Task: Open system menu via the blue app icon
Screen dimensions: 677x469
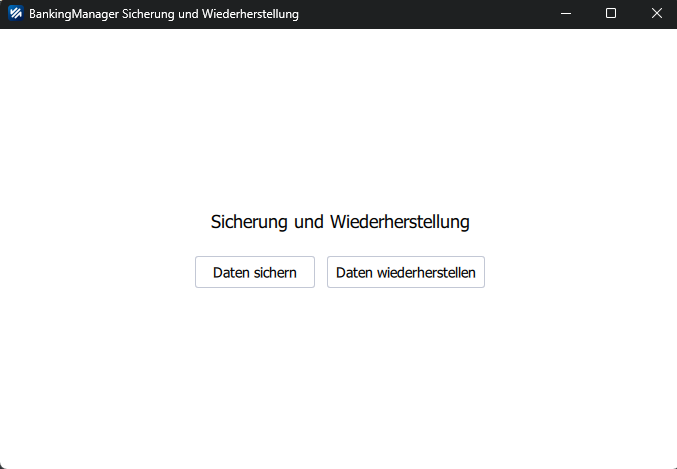Action: point(15,14)
